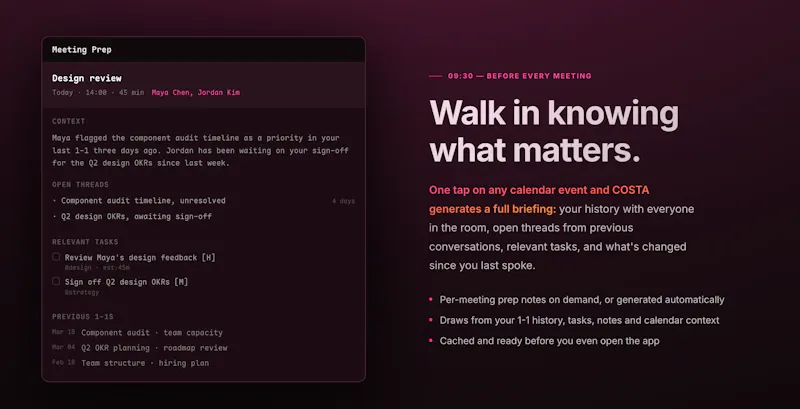Viewport: 800px width, 409px height.
Task: Open the Component audit timeline, unresolved thread
Action: tap(139, 201)
